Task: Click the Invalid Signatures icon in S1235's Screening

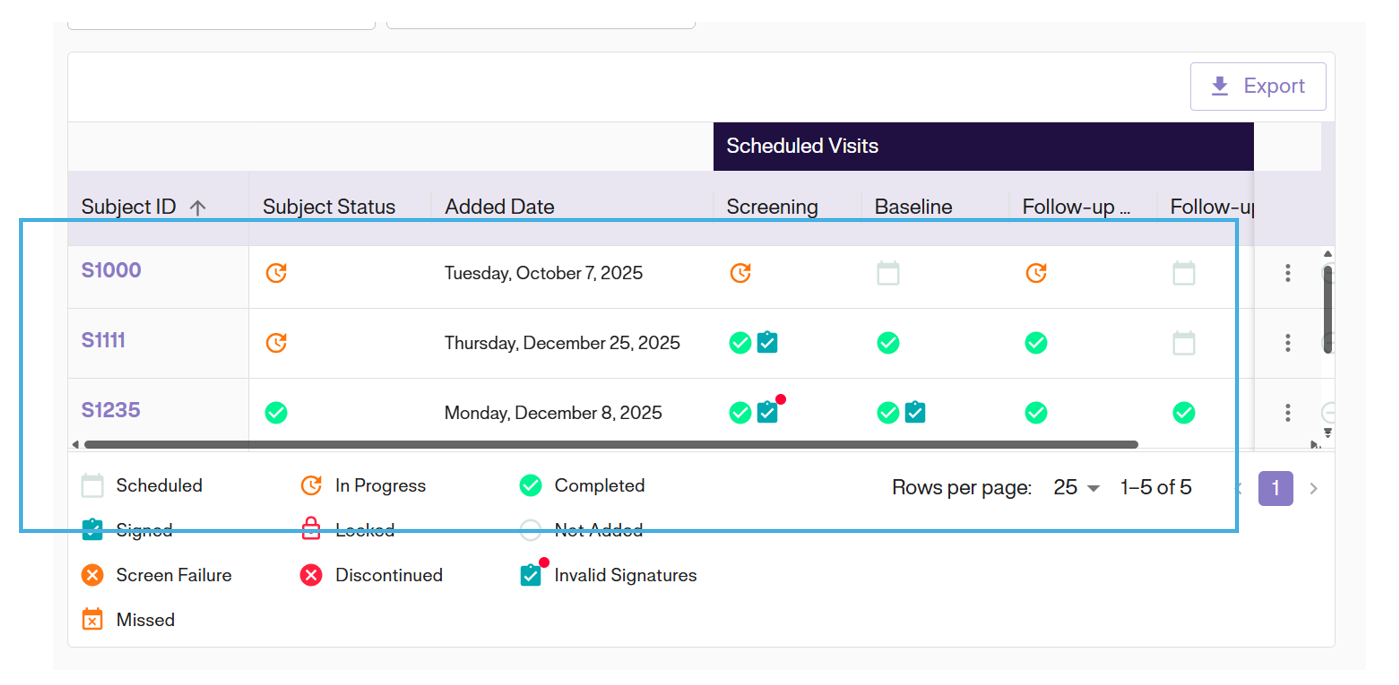Action: click(768, 412)
